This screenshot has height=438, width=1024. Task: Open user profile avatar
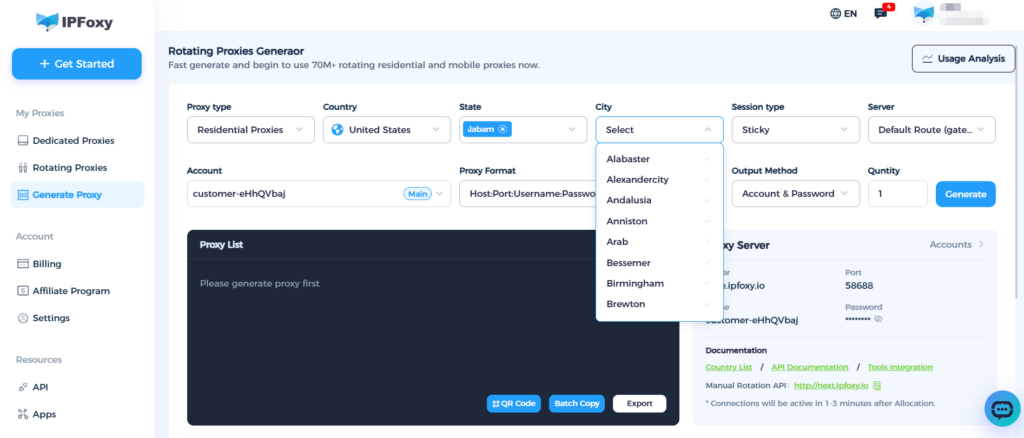(x=923, y=14)
